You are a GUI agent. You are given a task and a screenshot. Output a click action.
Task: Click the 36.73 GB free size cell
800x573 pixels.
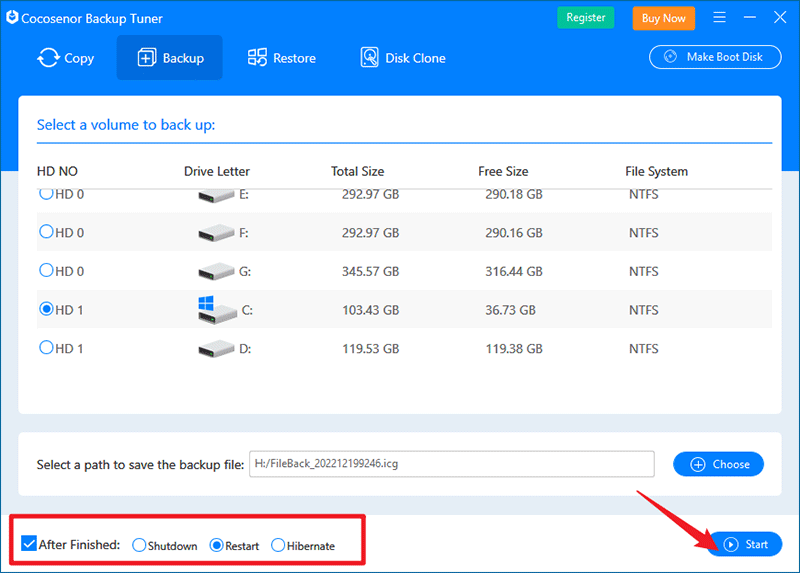510,310
